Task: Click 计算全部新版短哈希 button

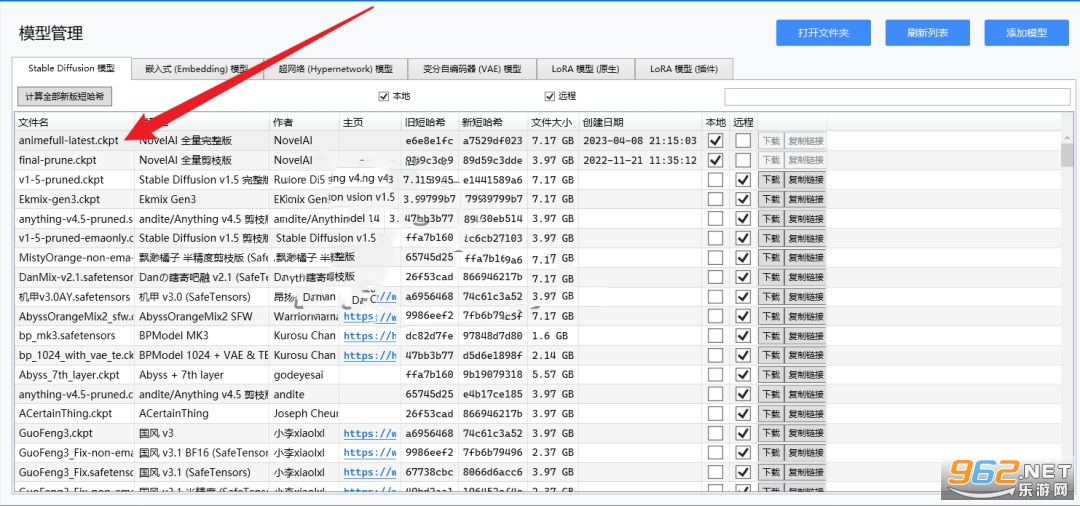Action: [x=64, y=96]
